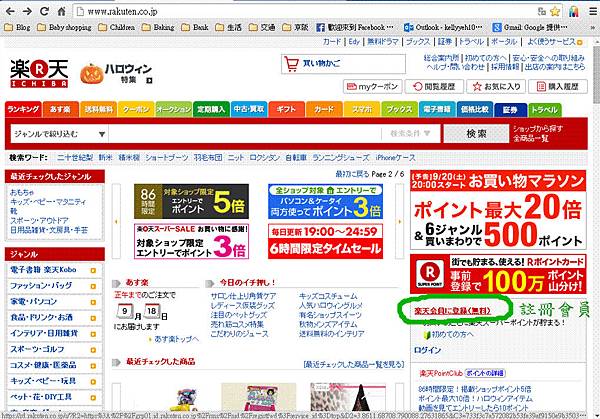Click the left carousel arrow on banners

click(116, 221)
